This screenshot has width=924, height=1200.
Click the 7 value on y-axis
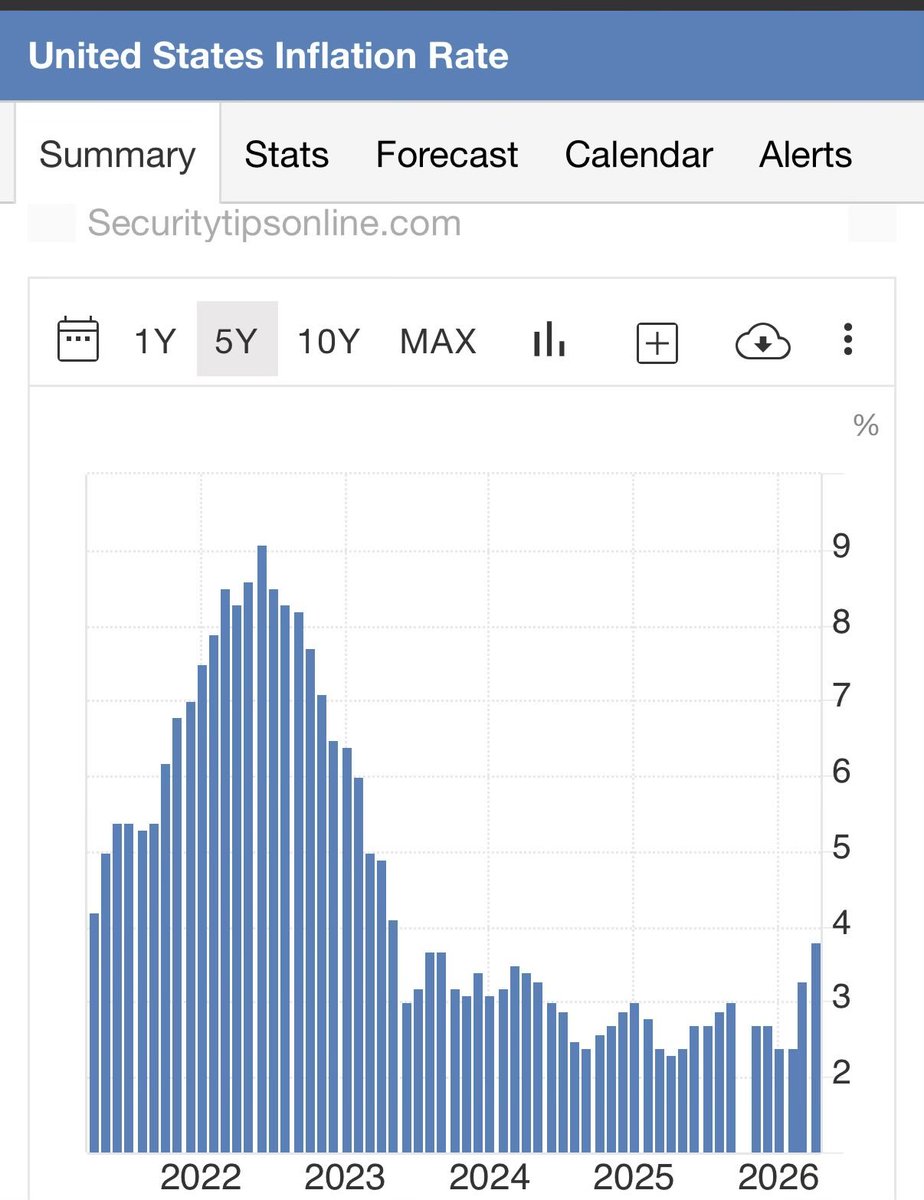click(x=842, y=696)
